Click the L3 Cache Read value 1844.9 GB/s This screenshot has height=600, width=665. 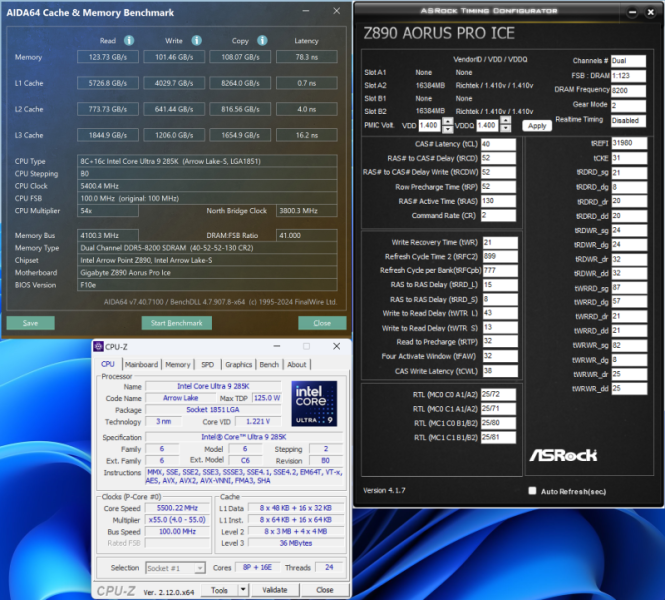click(x=108, y=135)
